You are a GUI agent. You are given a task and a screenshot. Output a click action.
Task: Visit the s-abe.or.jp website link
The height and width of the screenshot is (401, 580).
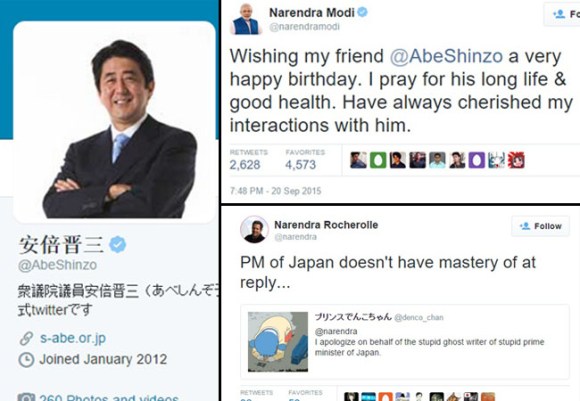[73, 338]
